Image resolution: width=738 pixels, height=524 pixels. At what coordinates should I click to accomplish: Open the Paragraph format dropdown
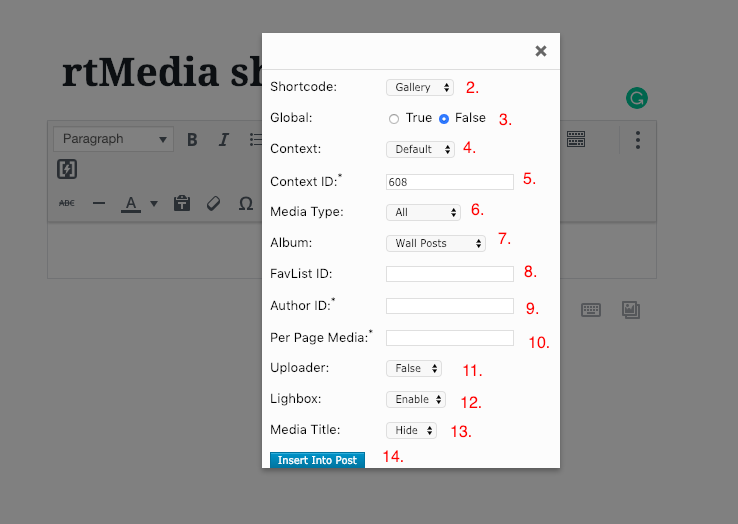pyautogui.click(x=113, y=140)
